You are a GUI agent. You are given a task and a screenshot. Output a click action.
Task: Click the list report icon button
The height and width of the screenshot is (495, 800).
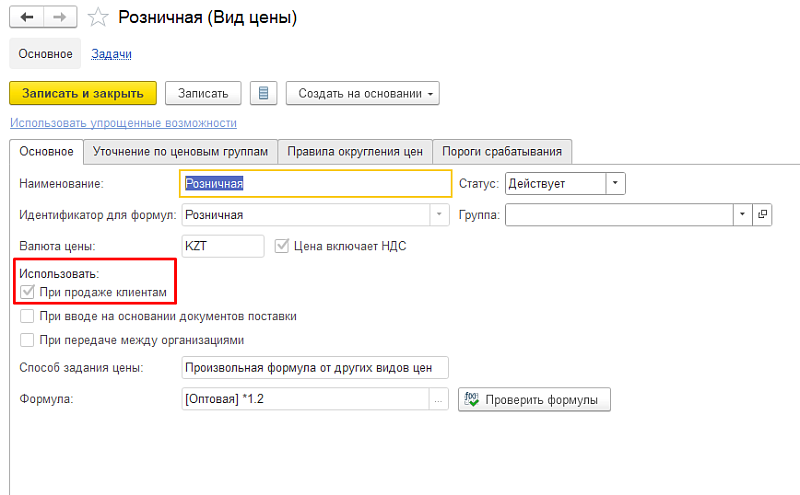click(x=264, y=93)
